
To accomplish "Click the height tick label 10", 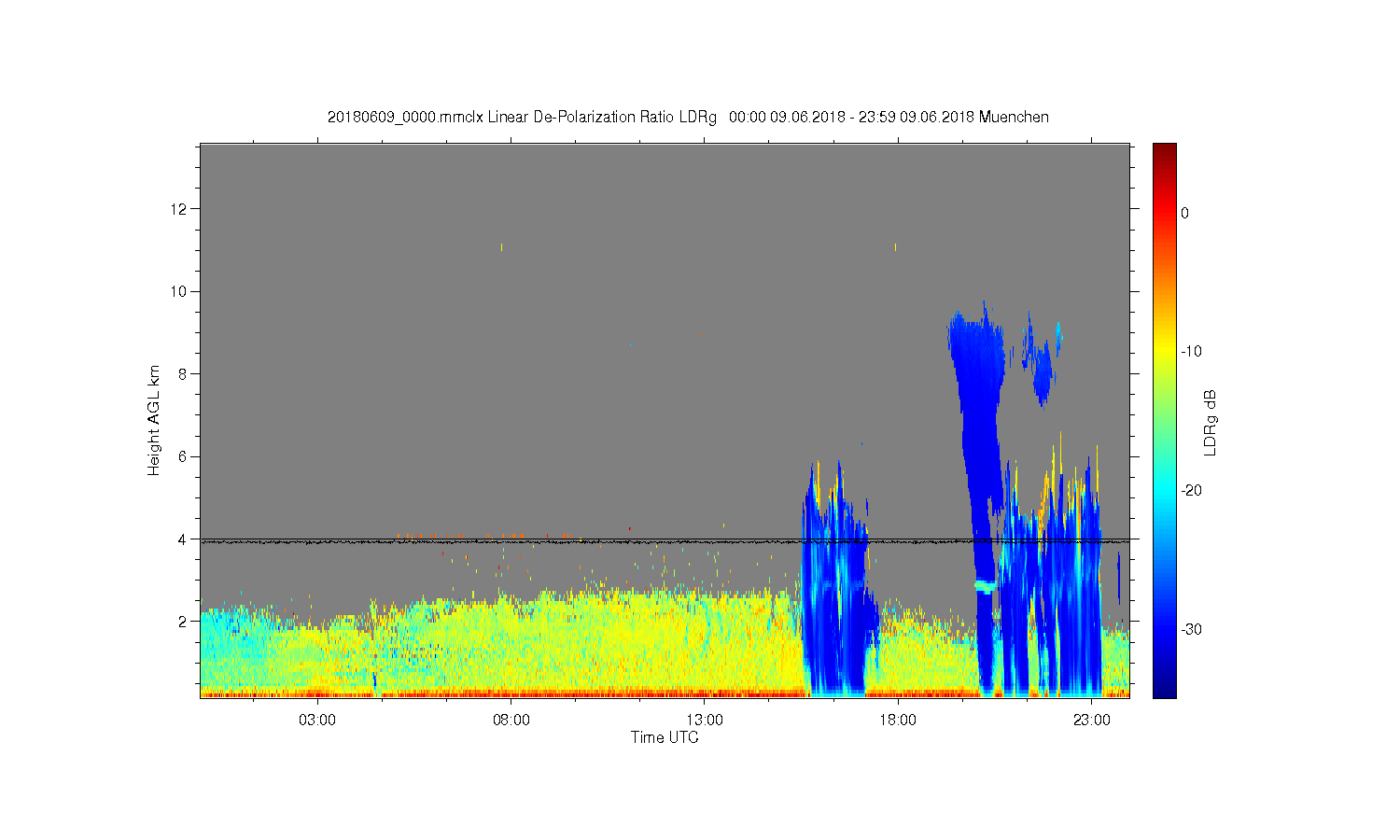I will coord(178,291).
